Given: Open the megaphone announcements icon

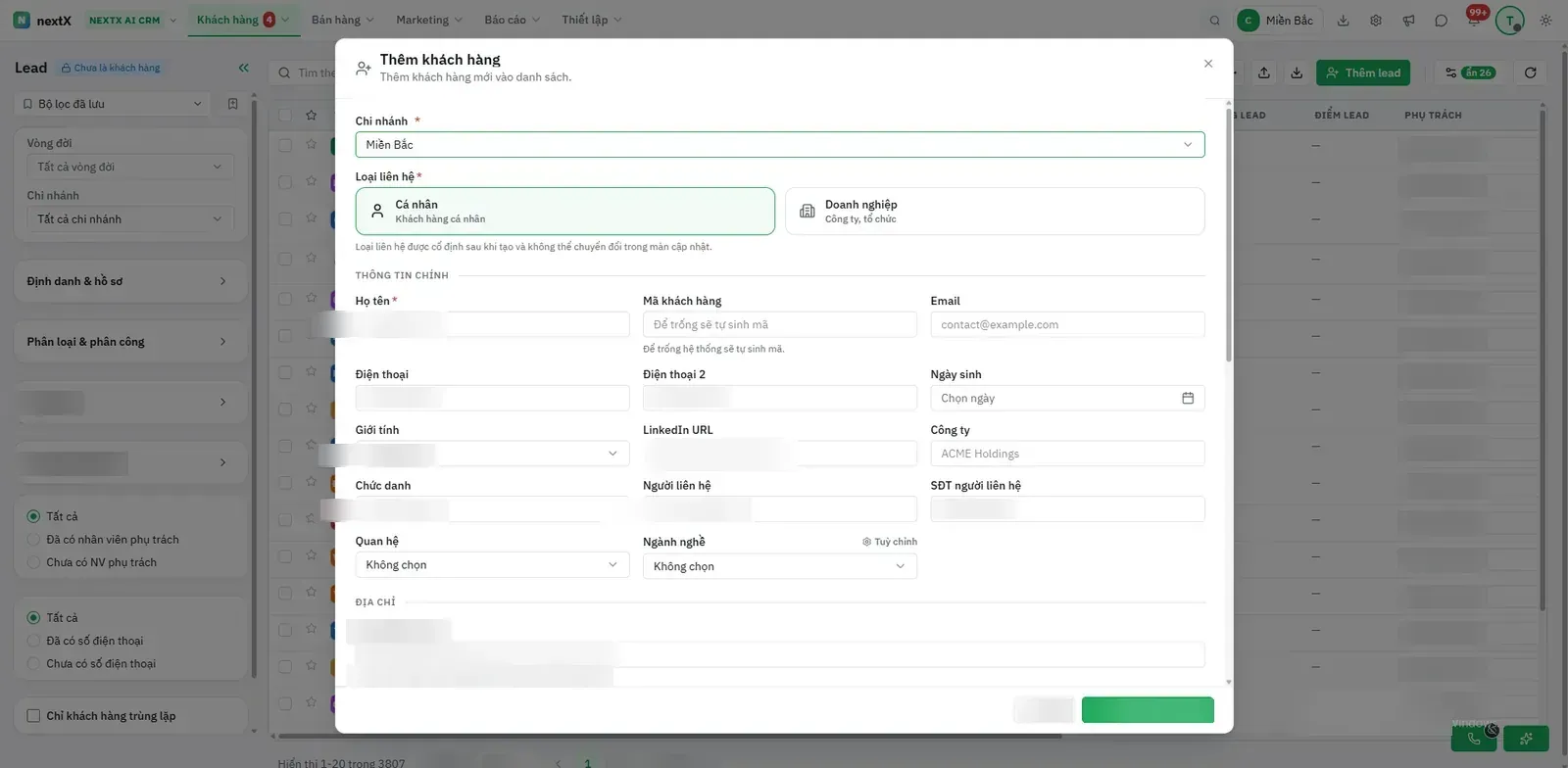Looking at the screenshot, I should click(1408, 20).
